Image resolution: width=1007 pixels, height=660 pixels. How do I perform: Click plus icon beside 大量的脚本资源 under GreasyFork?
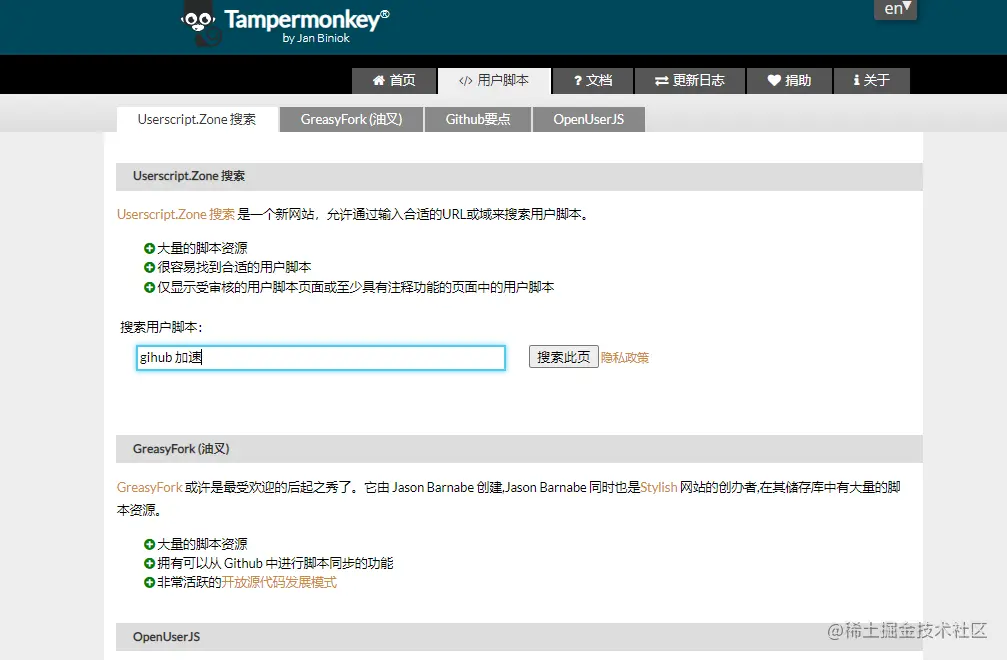[149, 544]
